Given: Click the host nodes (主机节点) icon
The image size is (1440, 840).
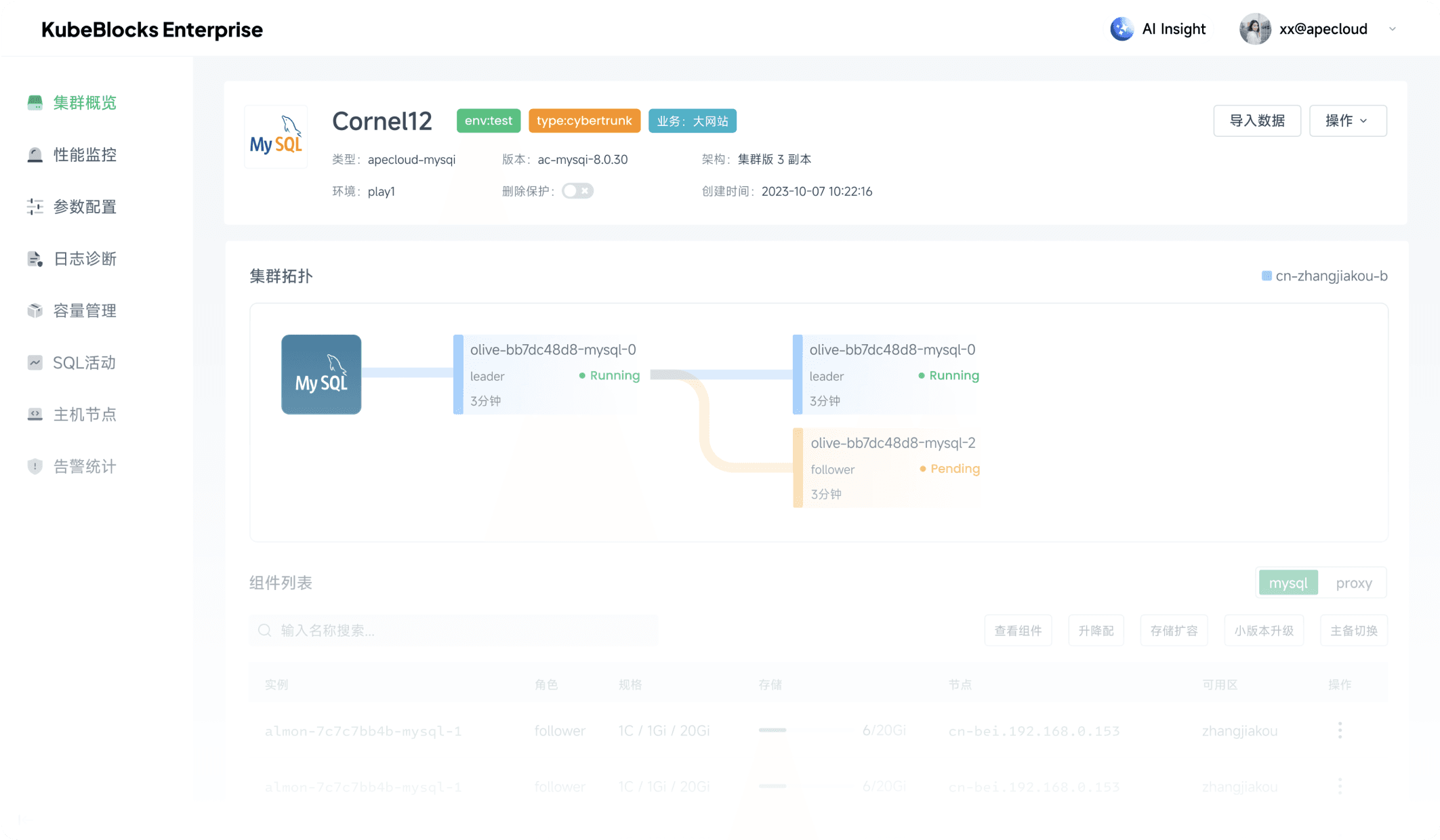Looking at the screenshot, I should [35, 415].
